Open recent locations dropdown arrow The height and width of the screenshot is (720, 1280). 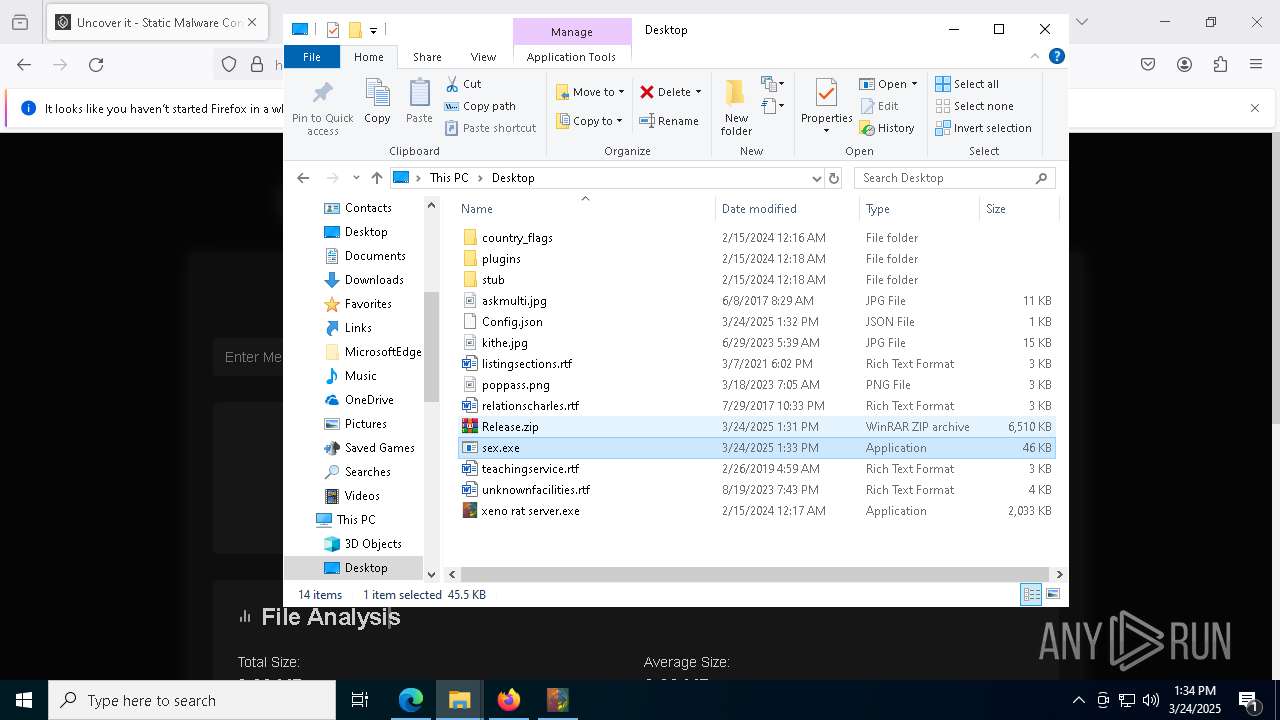coord(356,178)
